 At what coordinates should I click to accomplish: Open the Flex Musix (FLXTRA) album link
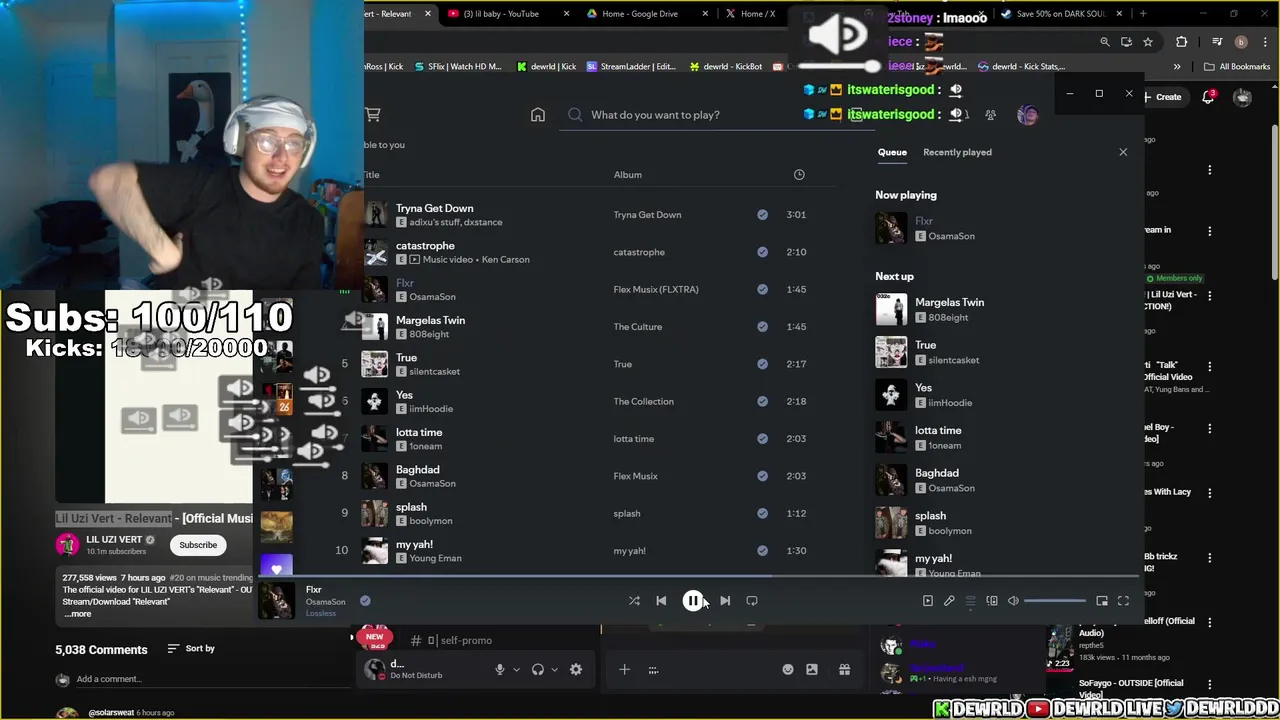656,290
